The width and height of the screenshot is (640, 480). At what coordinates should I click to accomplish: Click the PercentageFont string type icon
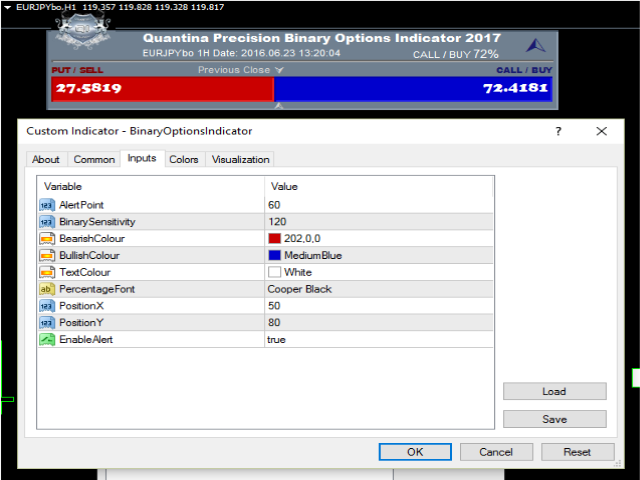tap(47, 289)
